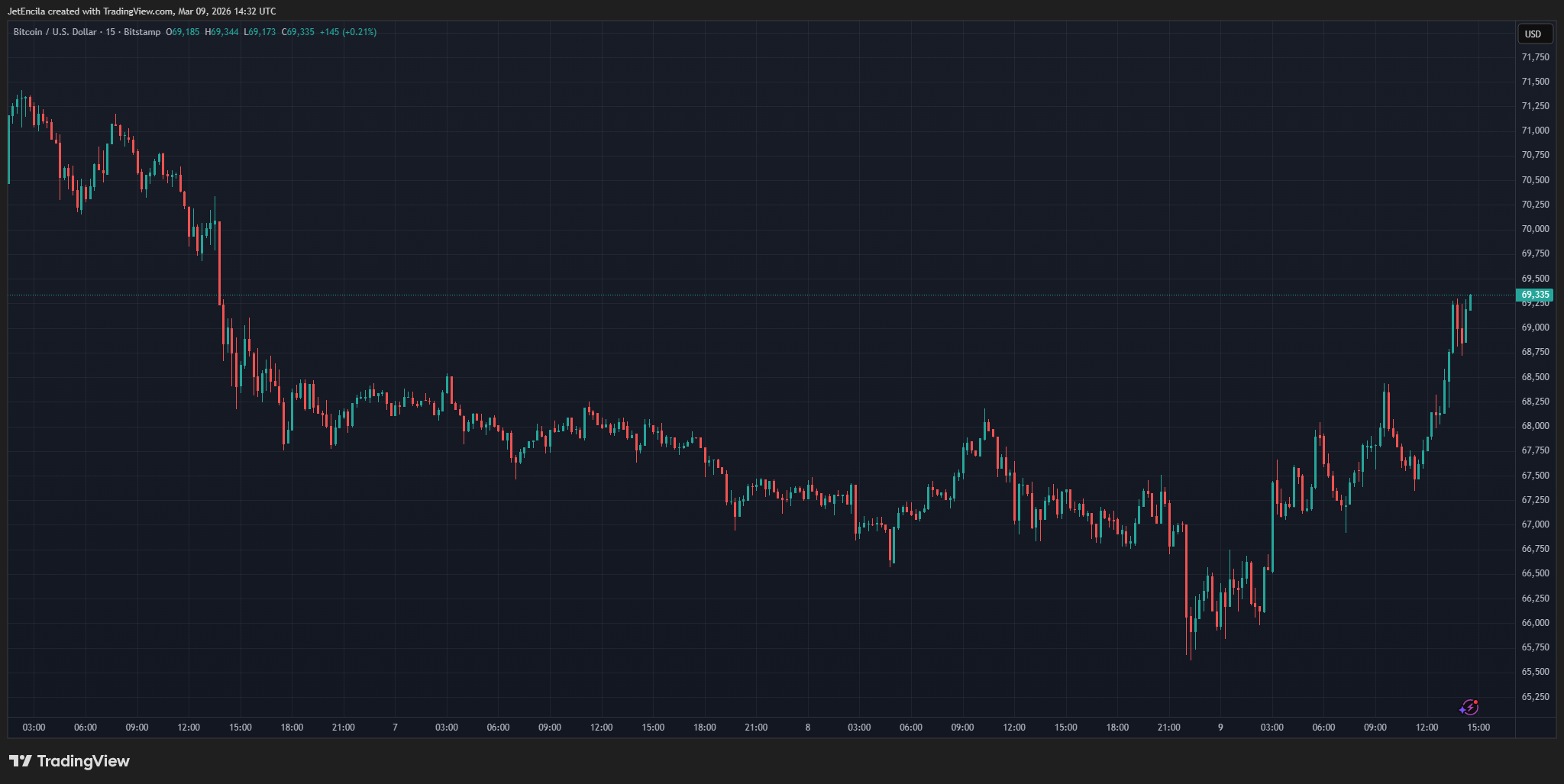Click the day 7 marker on time axis
This screenshot has height=784, width=1564.
point(395,728)
